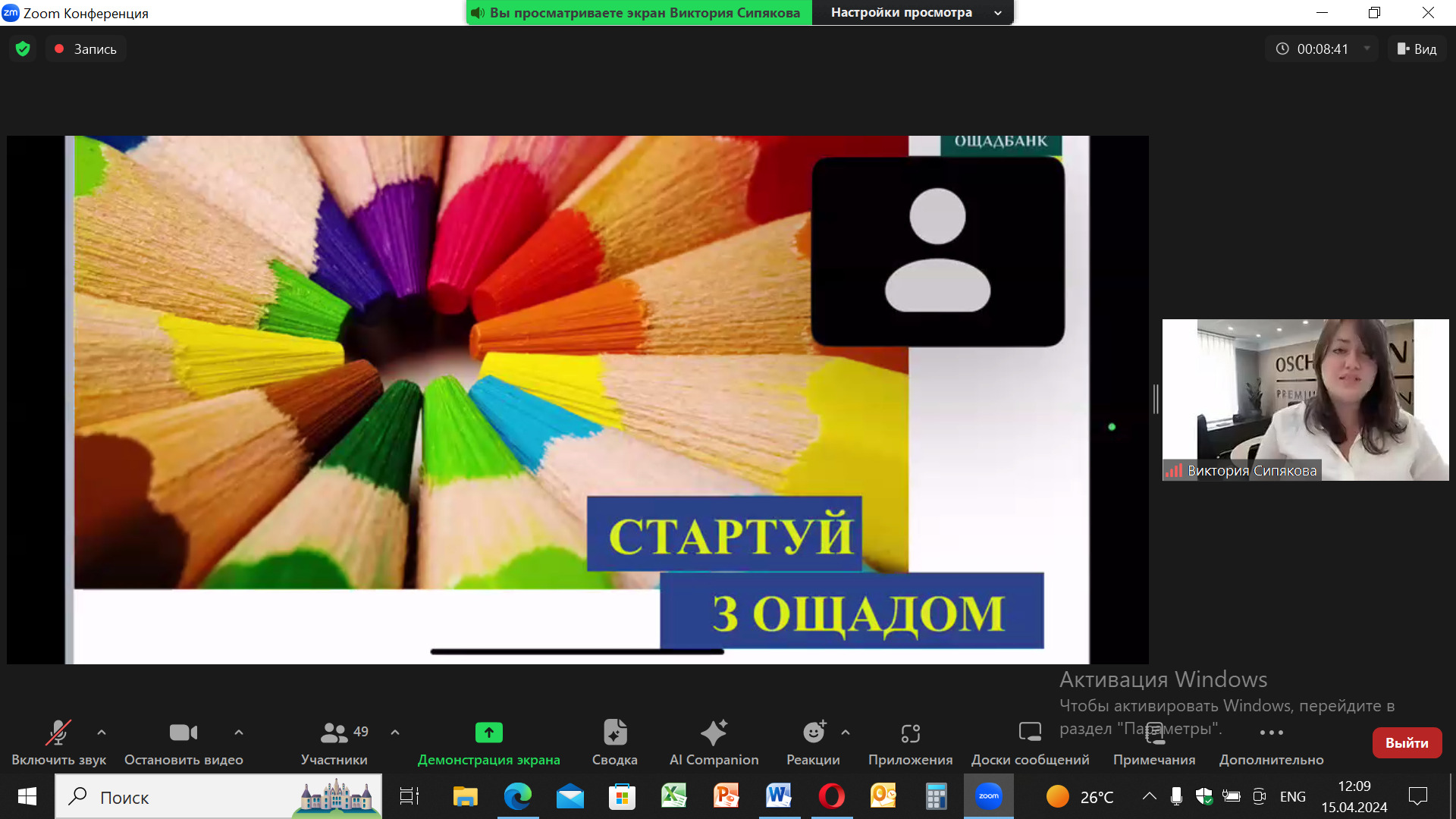This screenshot has width=1456, height=819.
Task: Click the red Выйти leave button
Action: pyautogui.click(x=1407, y=743)
